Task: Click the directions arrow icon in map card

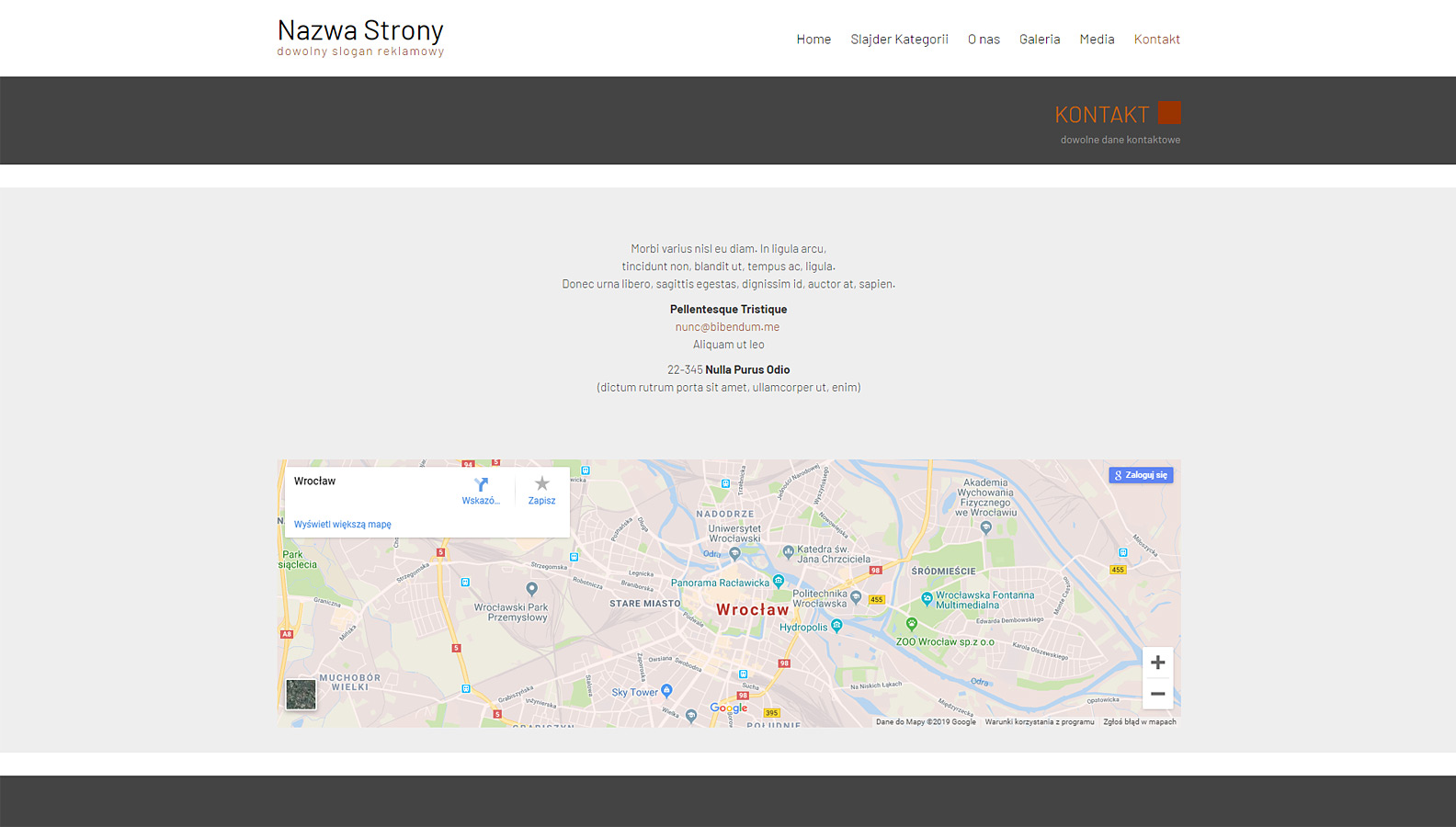Action: click(481, 485)
